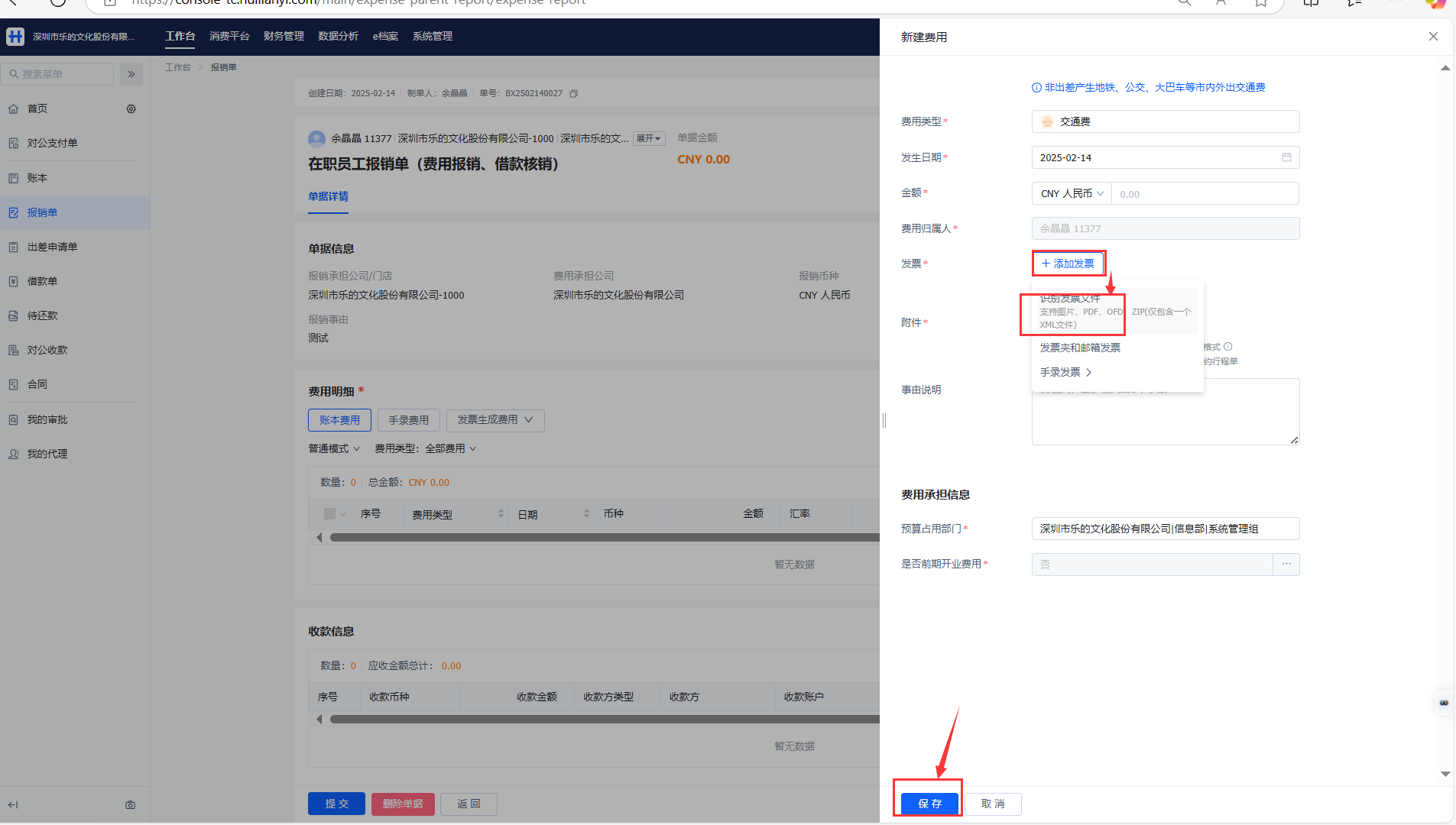Select 识别发票文件 menu option
Viewport: 1456px width, 825px height.
[x=1115, y=312]
